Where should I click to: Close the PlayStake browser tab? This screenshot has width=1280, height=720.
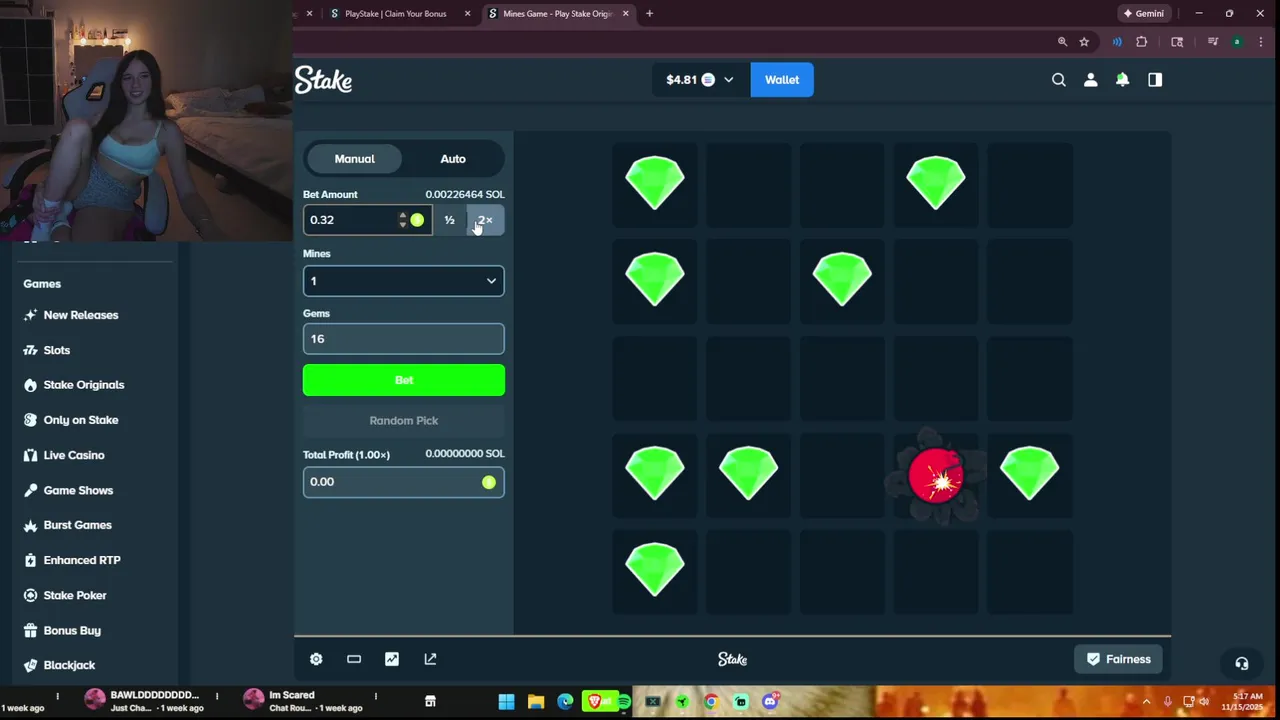pyautogui.click(x=467, y=14)
